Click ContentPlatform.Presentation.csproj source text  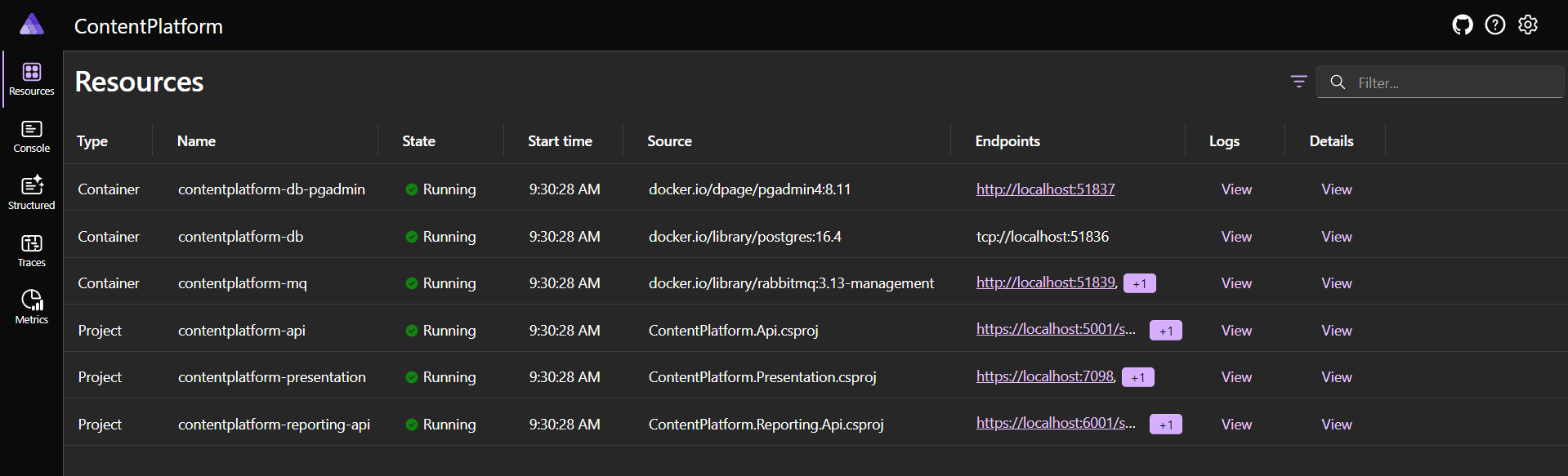click(x=762, y=377)
